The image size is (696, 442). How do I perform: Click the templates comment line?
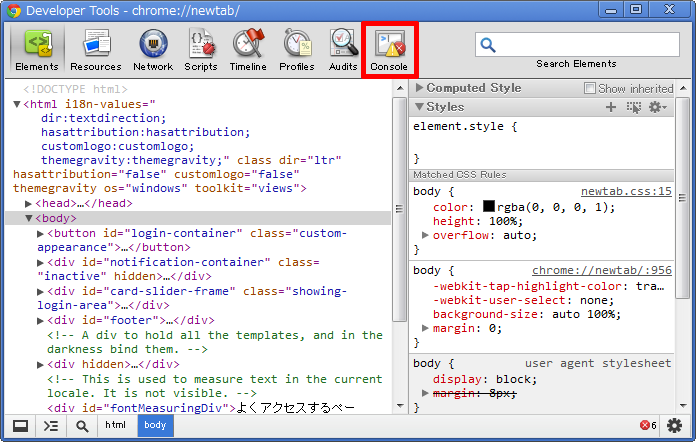(215, 342)
